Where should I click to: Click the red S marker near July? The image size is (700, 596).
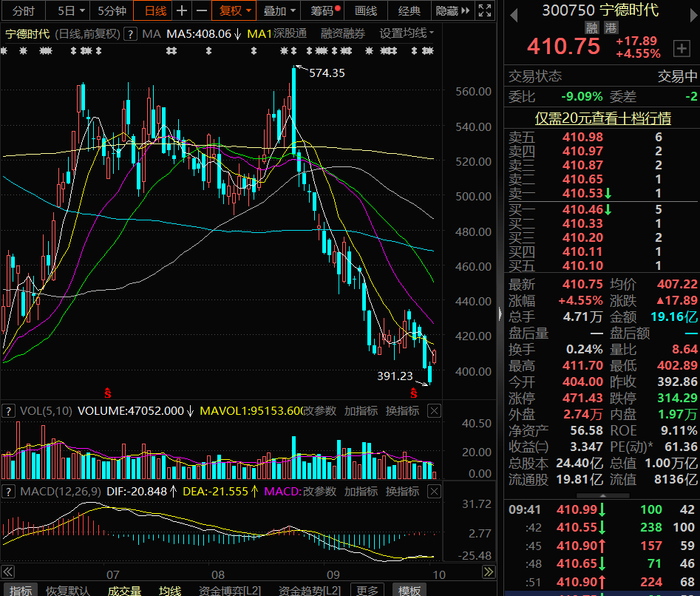pyautogui.click(x=108, y=393)
